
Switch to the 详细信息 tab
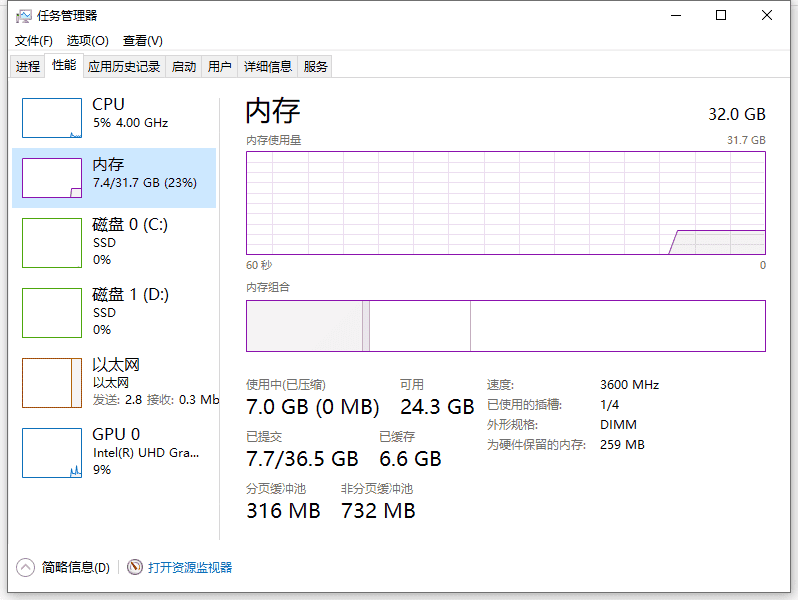click(x=268, y=67)
